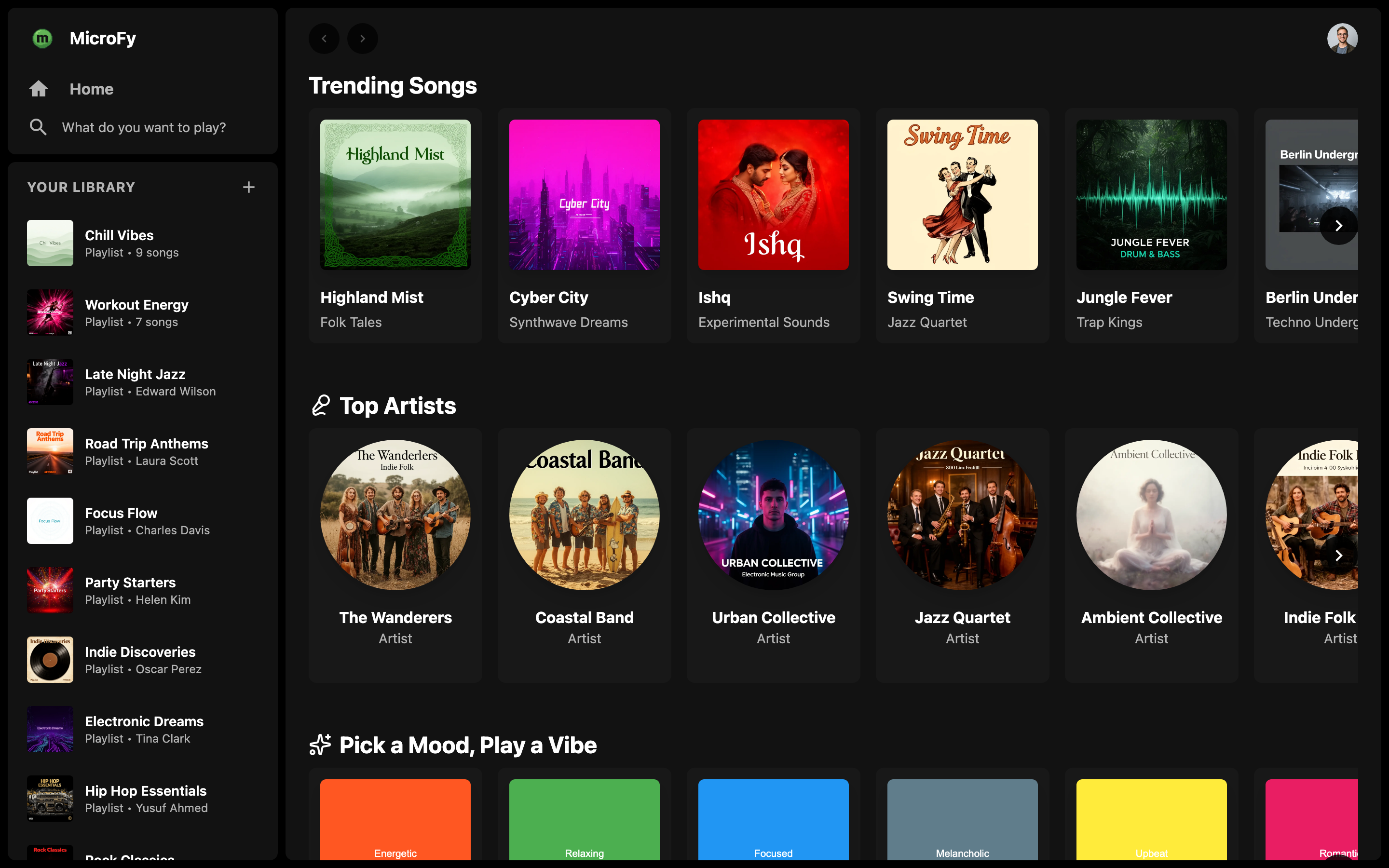Click 'Ambient Collective' artist name
This screenshot has height=868, width=1389.
(x=1151, y=617)
